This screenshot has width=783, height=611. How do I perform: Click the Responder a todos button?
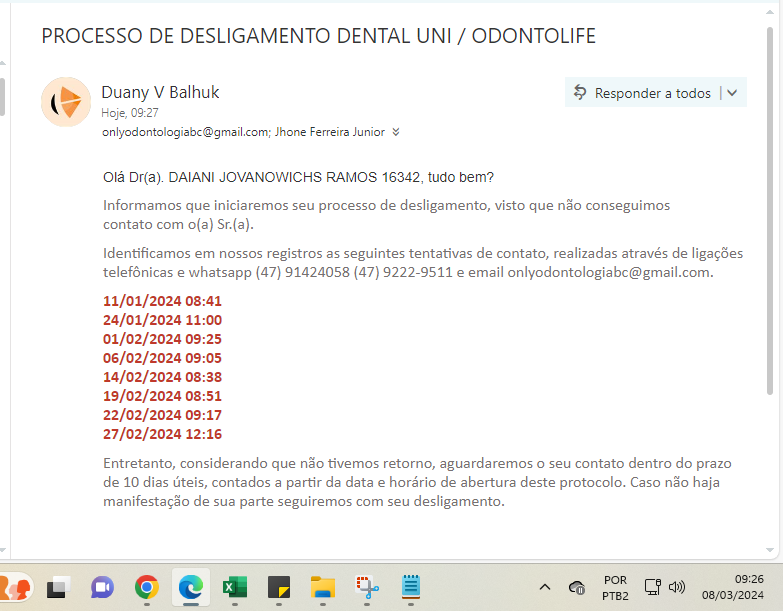[642, 93]
